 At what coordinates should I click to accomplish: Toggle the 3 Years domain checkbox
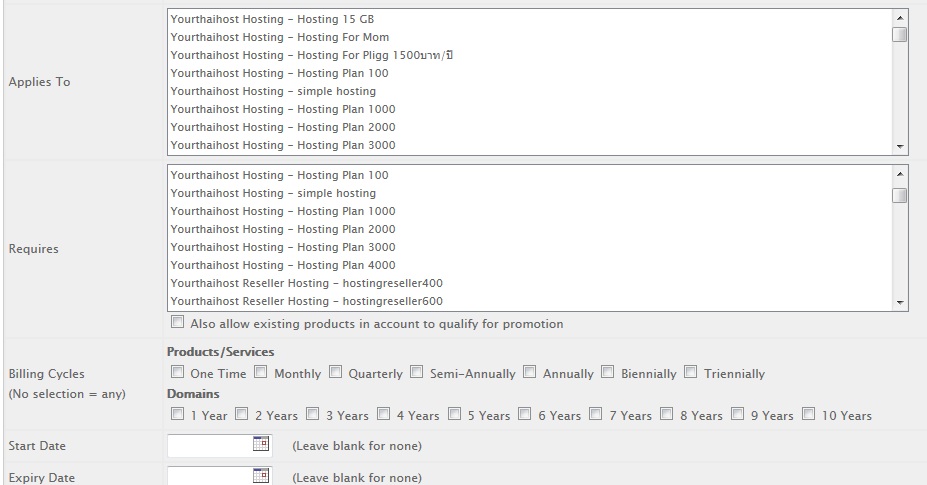pos(313,413)
